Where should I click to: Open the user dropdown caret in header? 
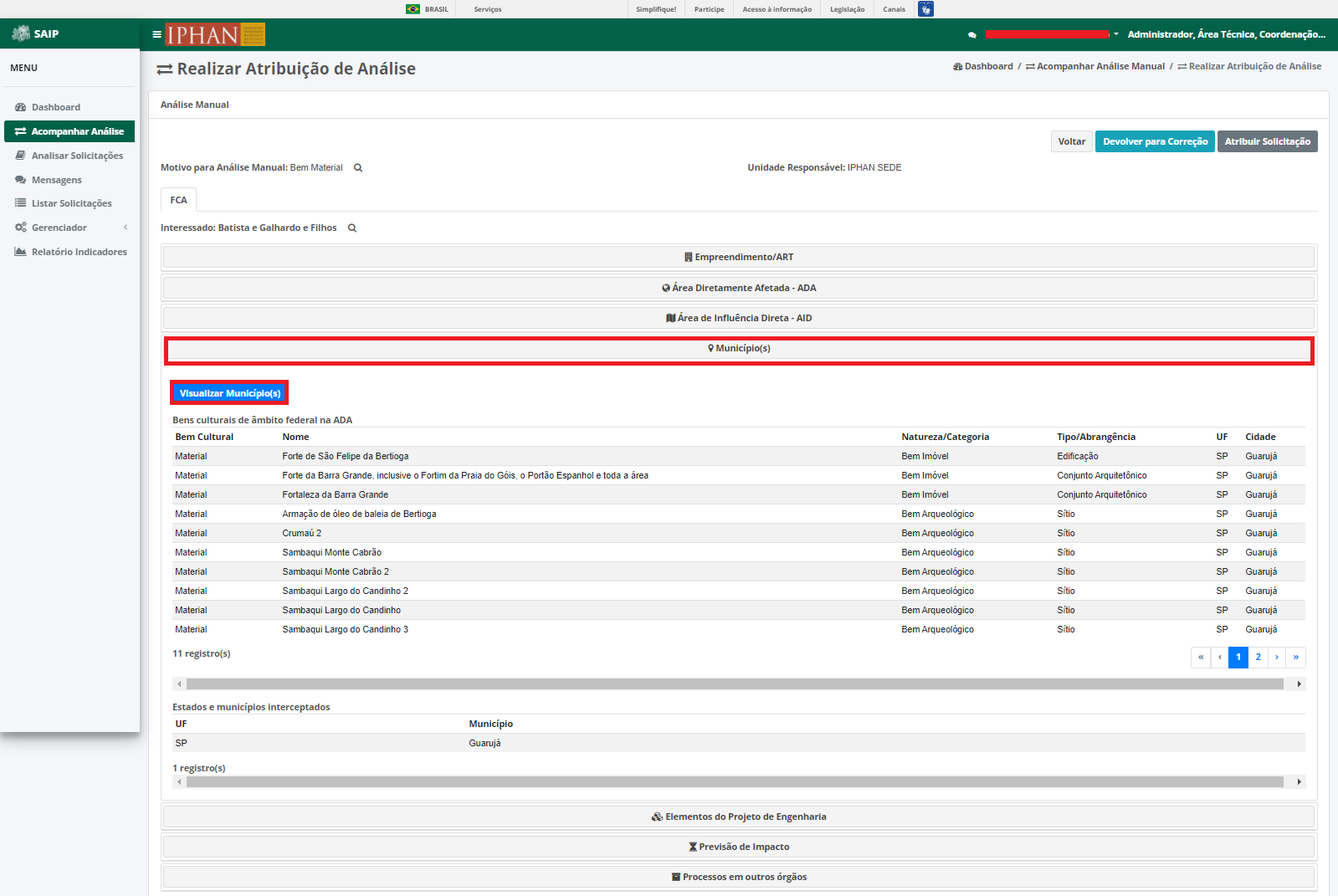click(x=1116, y=34)
